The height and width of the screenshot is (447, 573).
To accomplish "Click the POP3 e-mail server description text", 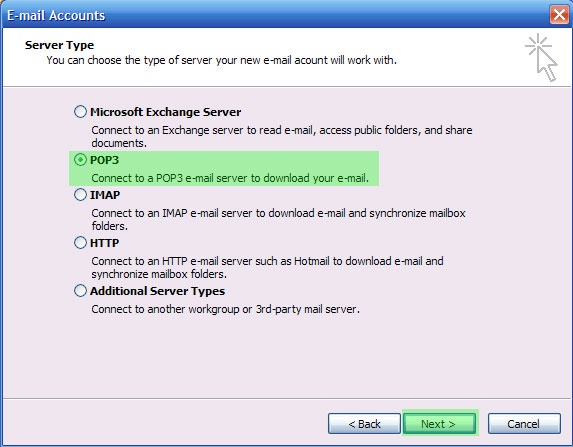I will 230,178.
